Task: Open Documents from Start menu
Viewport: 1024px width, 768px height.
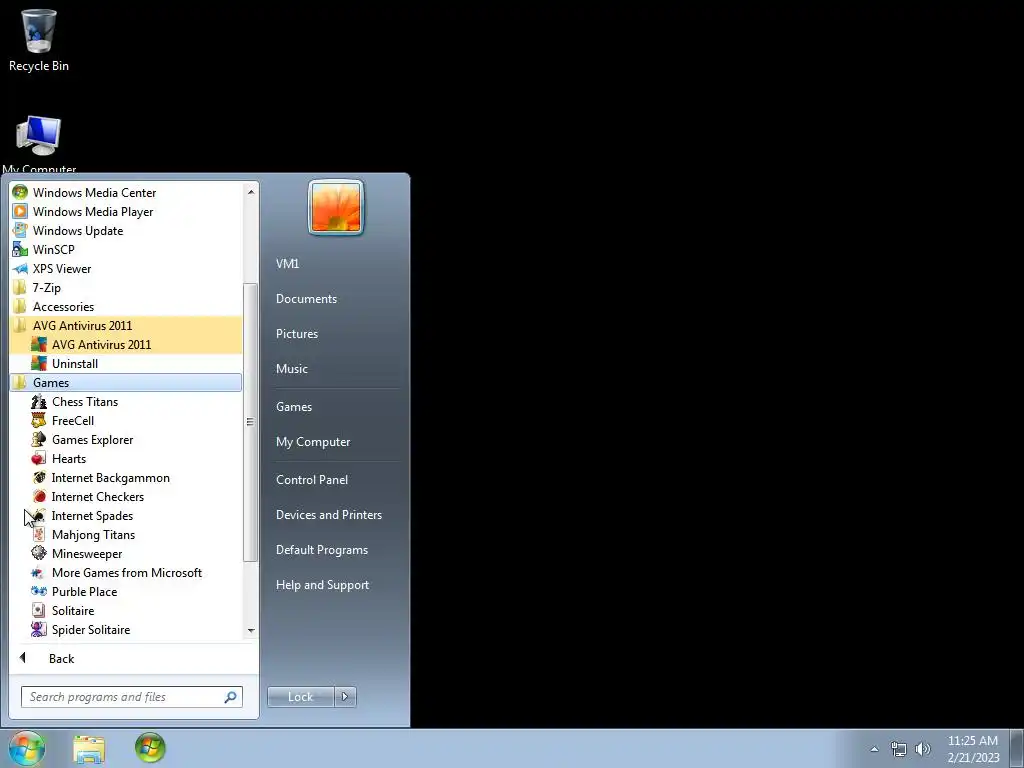Action: point(306,299)
